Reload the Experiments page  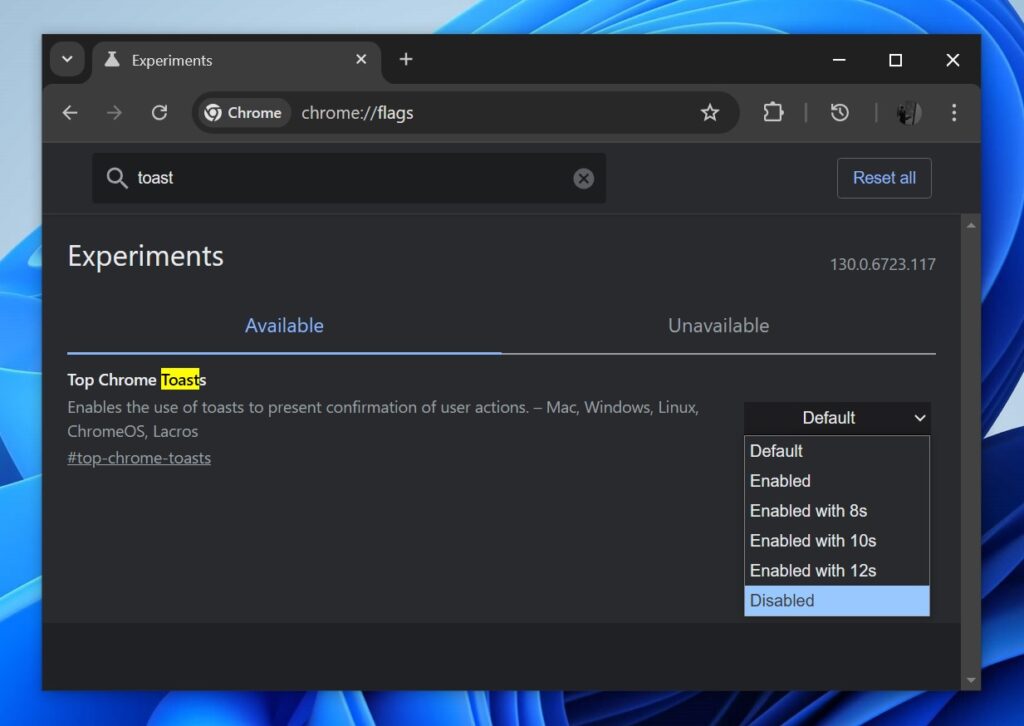pos(159,112)
